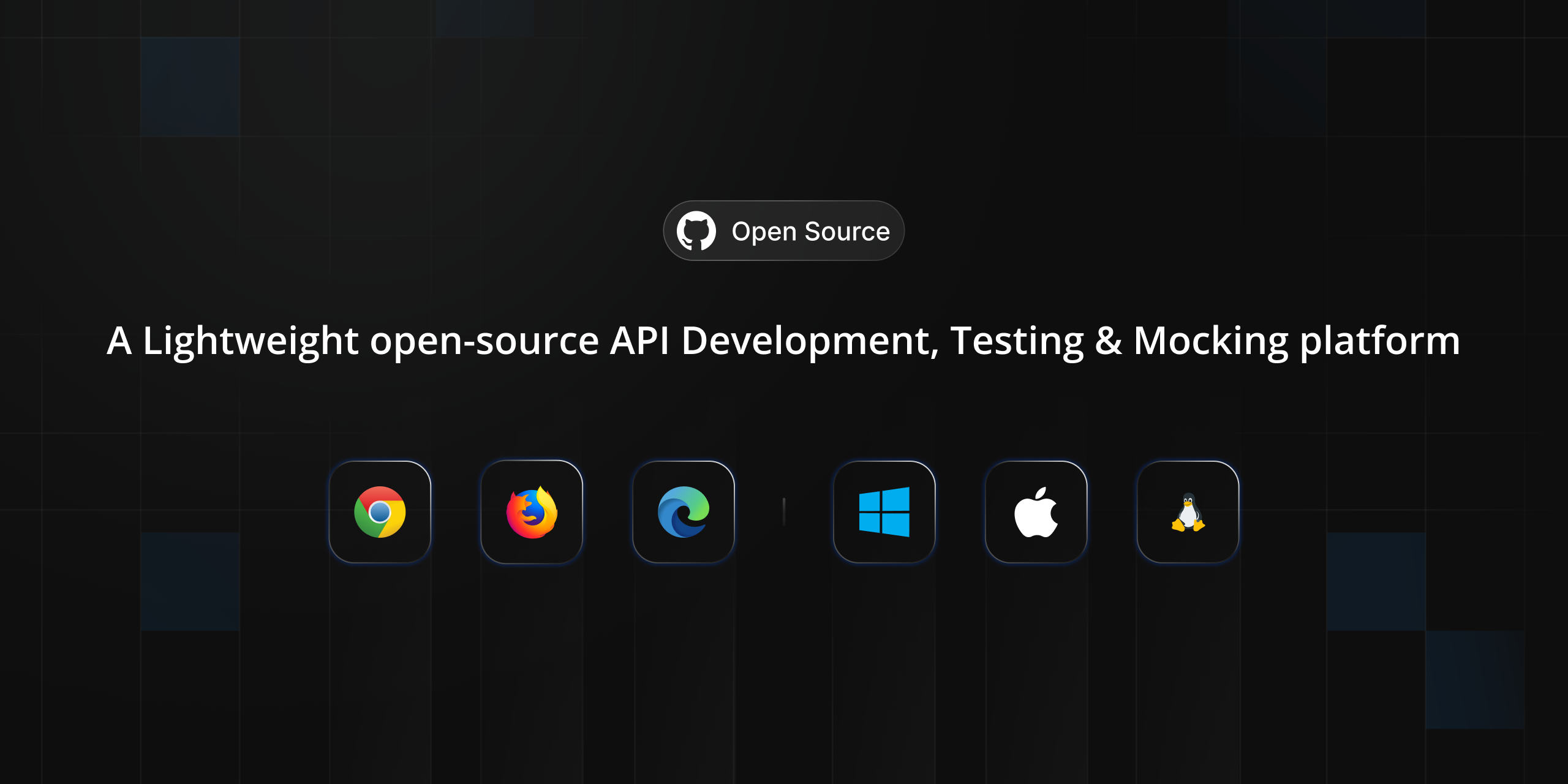Click the word API in the headline
The width and height of the screenshot is (1568, 784).
tap(639, 341)
